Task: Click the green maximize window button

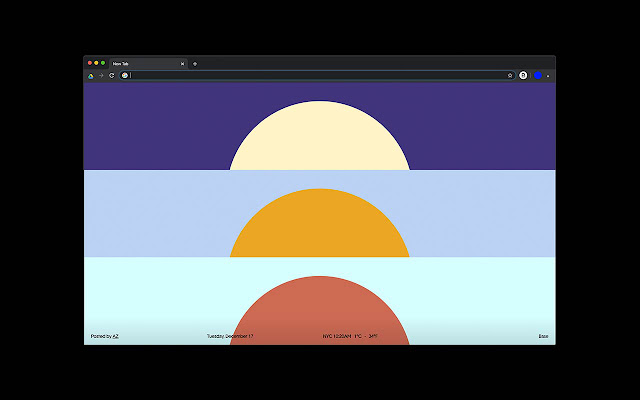Action: [103, 63]
